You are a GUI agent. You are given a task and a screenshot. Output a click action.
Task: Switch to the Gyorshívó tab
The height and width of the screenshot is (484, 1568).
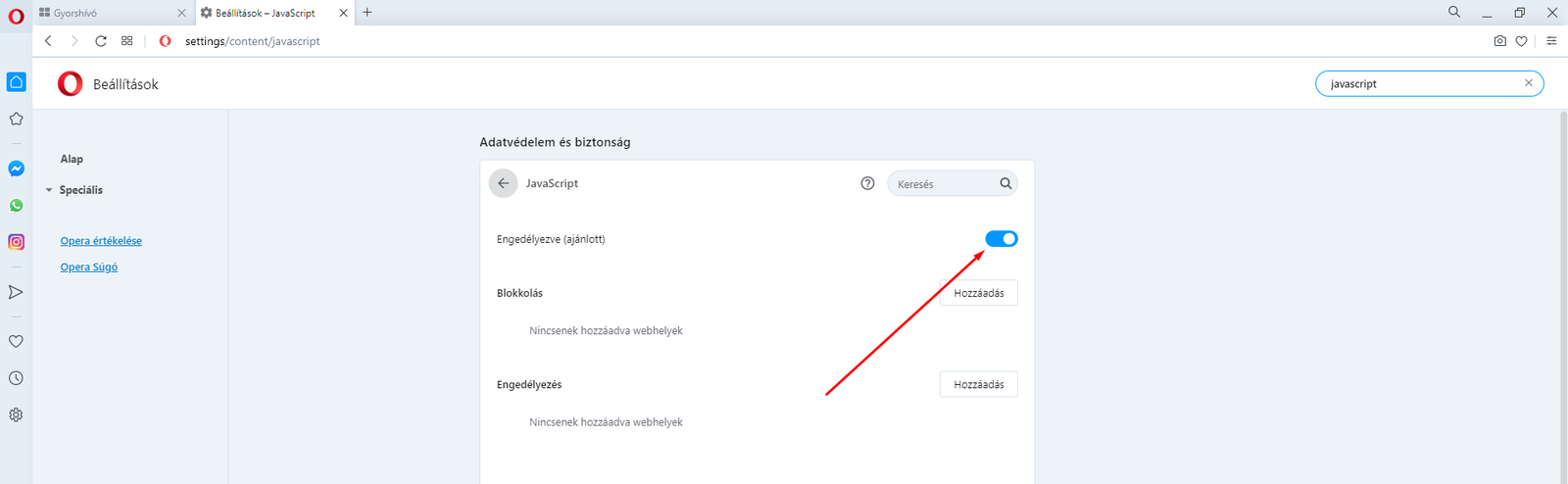[x=98, y=13]
